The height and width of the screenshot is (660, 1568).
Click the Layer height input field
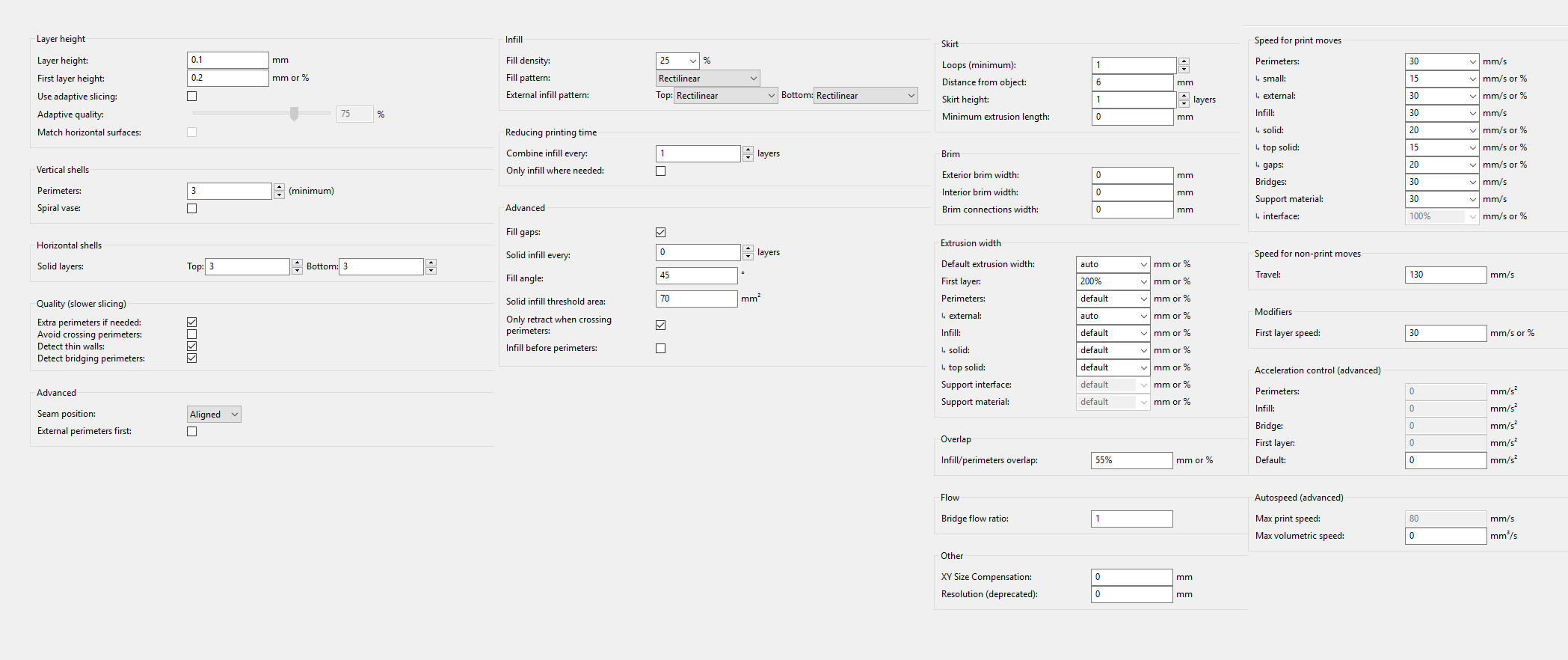tap(228, 60)
